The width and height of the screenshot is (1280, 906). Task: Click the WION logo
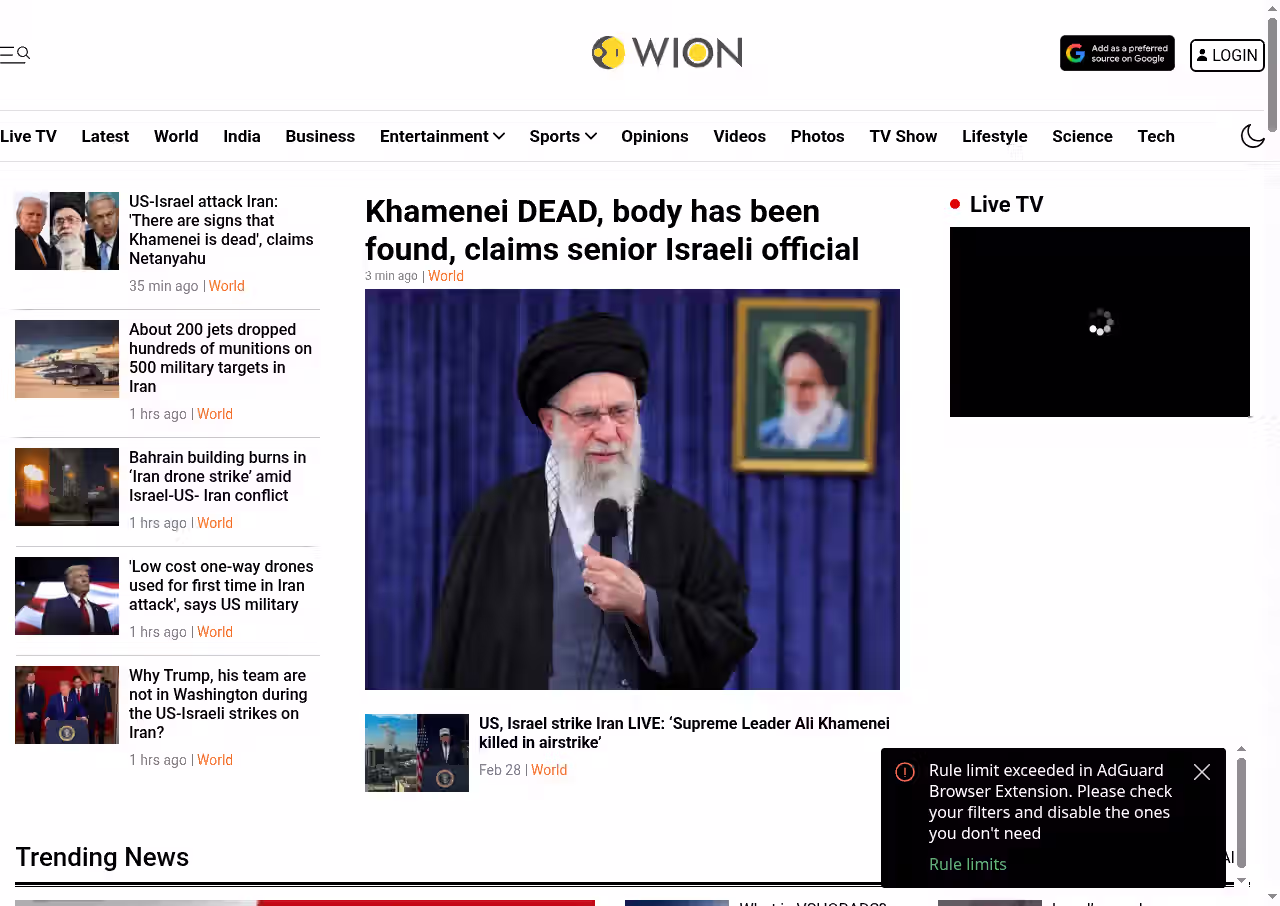[667, 52]
